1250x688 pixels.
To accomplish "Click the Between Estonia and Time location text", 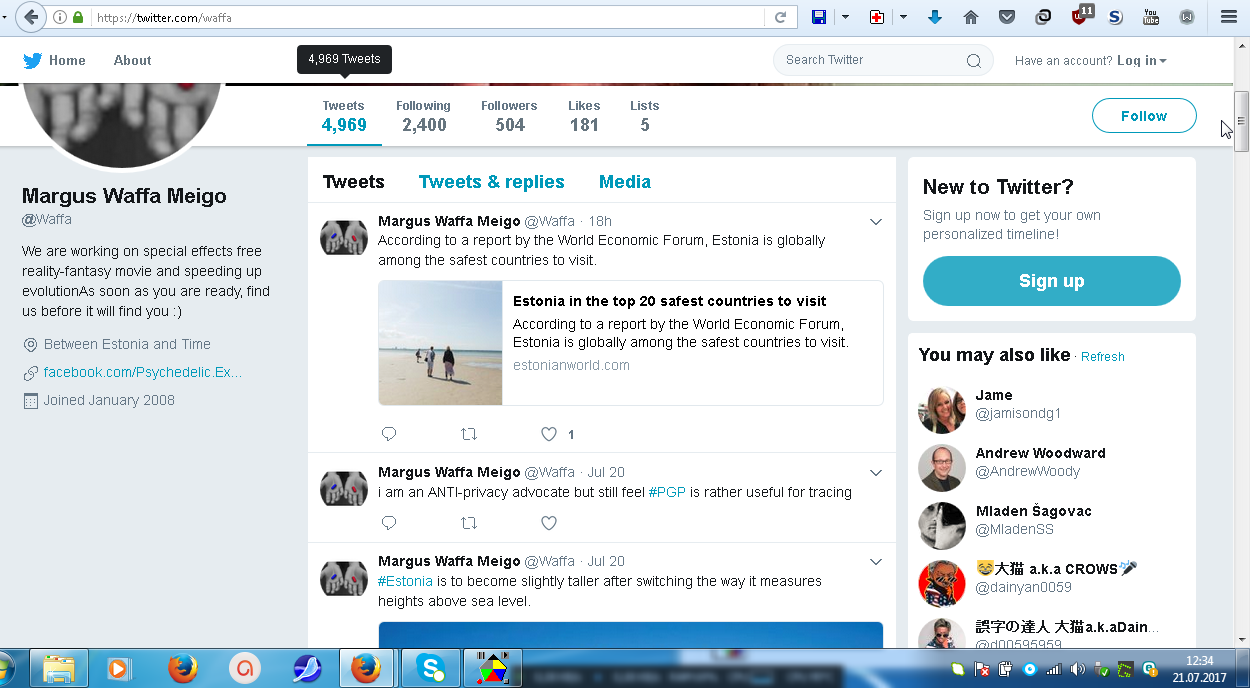I will click(x=127, y=344).
